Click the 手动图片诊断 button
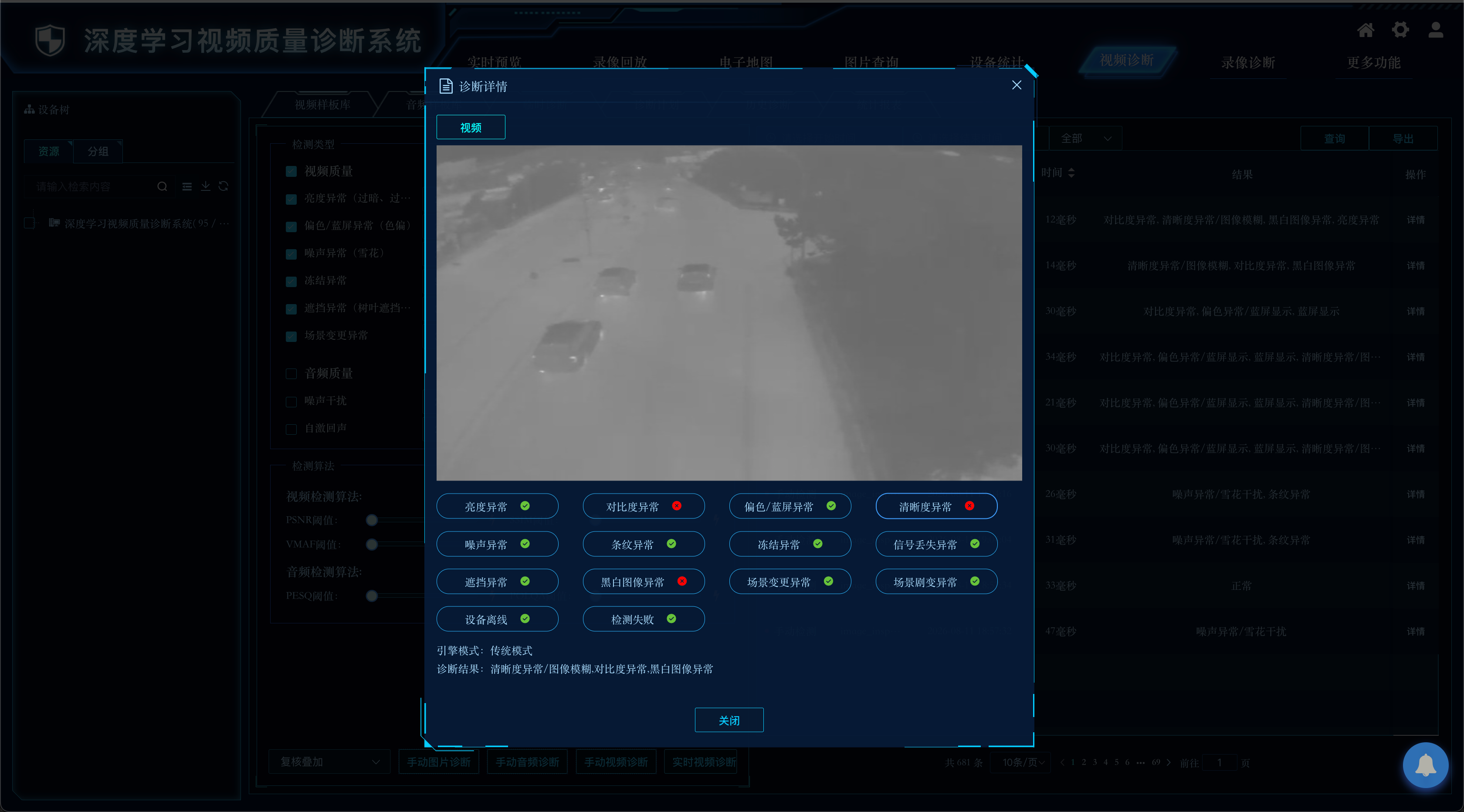1464x812 pixels. (439, 762)
